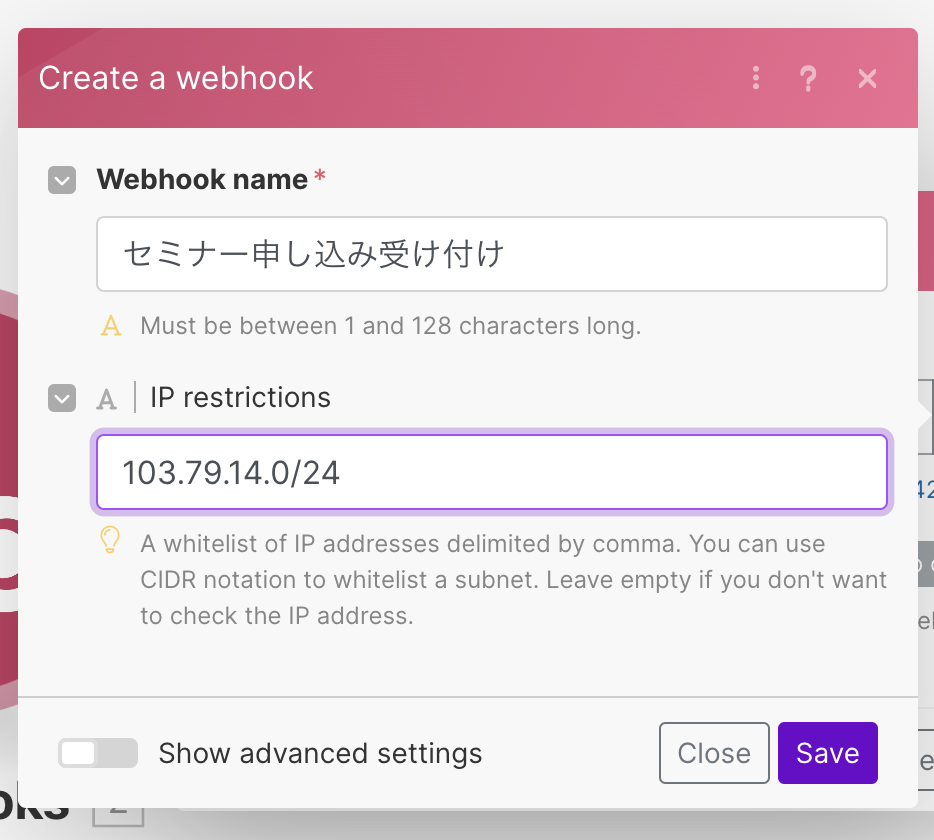
Task: Open the three-dot options menu in header
Action: click(x=756, y=78)
